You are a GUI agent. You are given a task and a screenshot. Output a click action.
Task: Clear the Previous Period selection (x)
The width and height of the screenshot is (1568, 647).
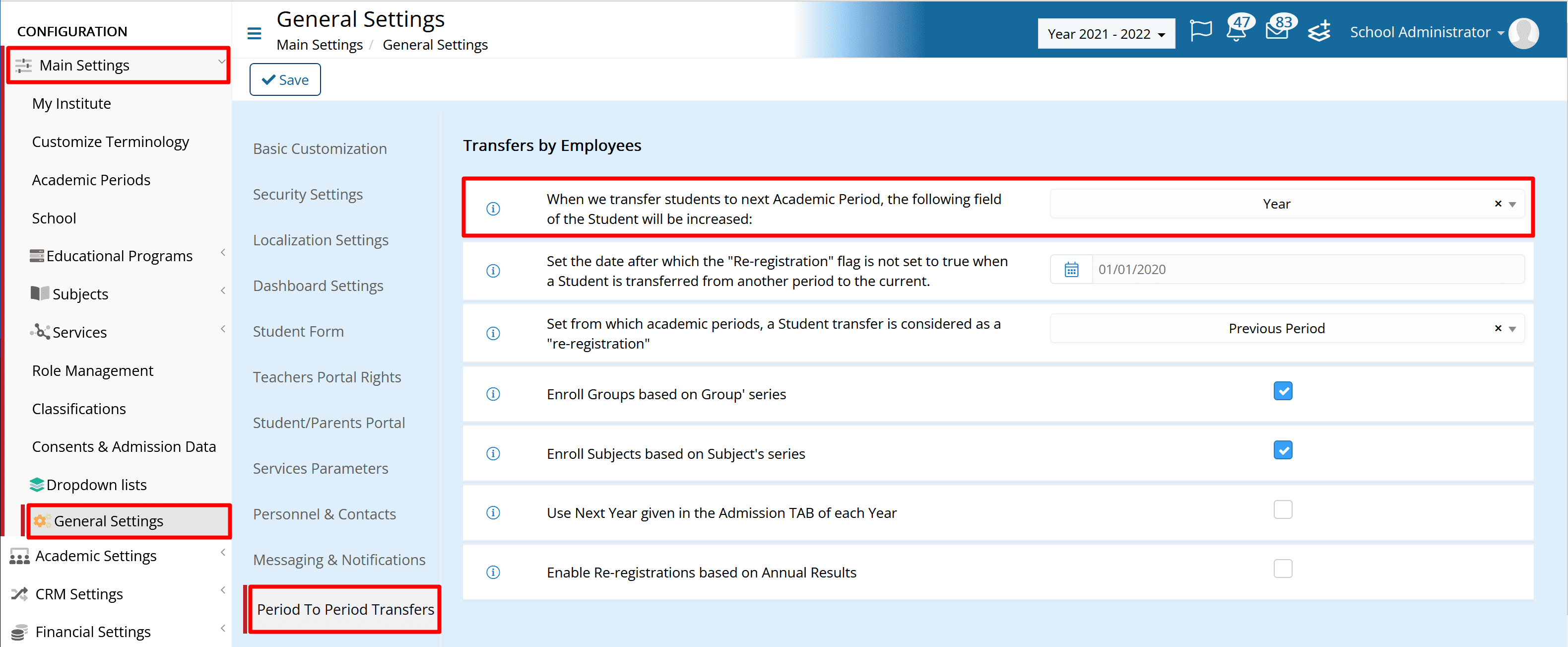coord(1498,328)
